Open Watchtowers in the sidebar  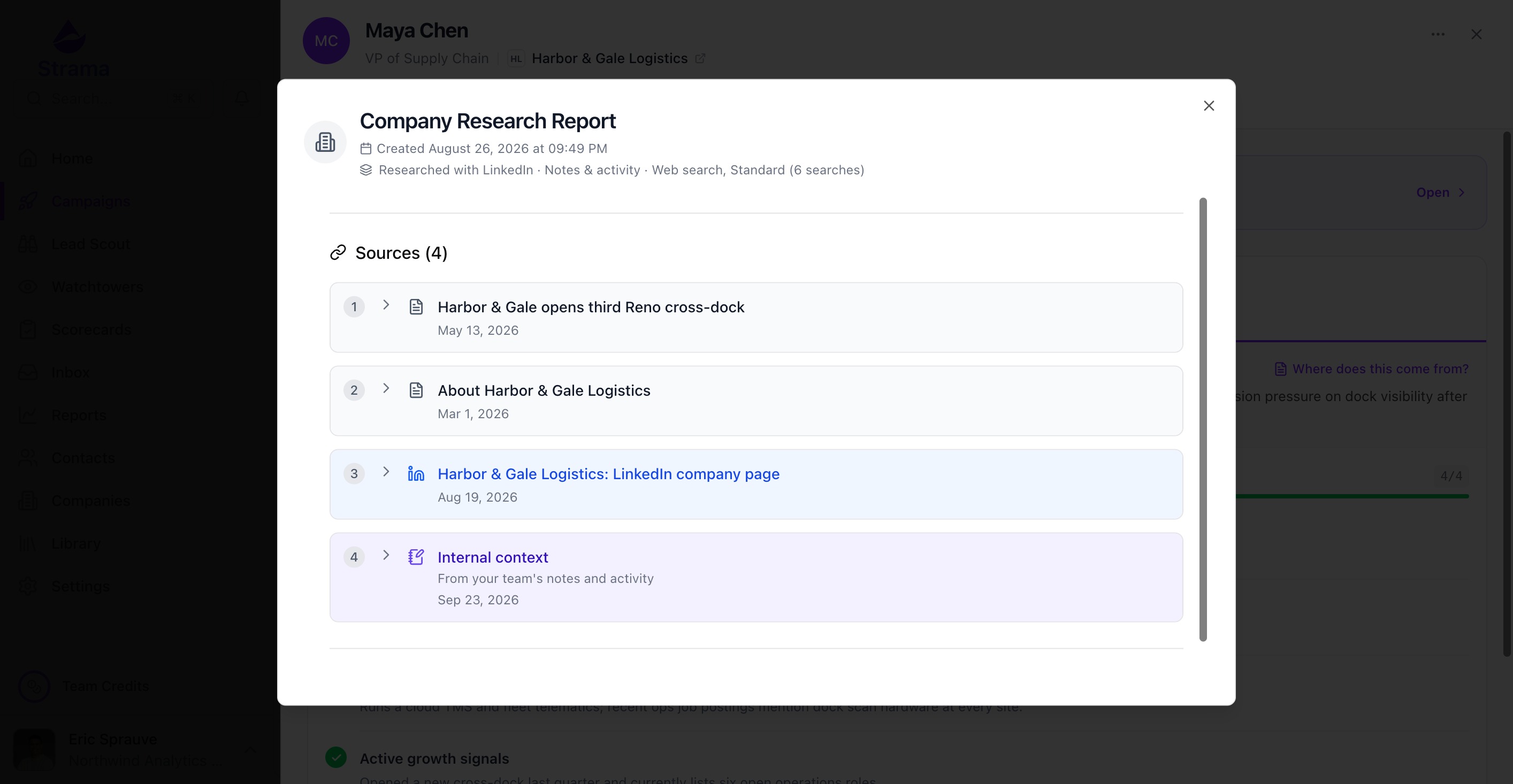pyautogui.click(x=97, y=287)
